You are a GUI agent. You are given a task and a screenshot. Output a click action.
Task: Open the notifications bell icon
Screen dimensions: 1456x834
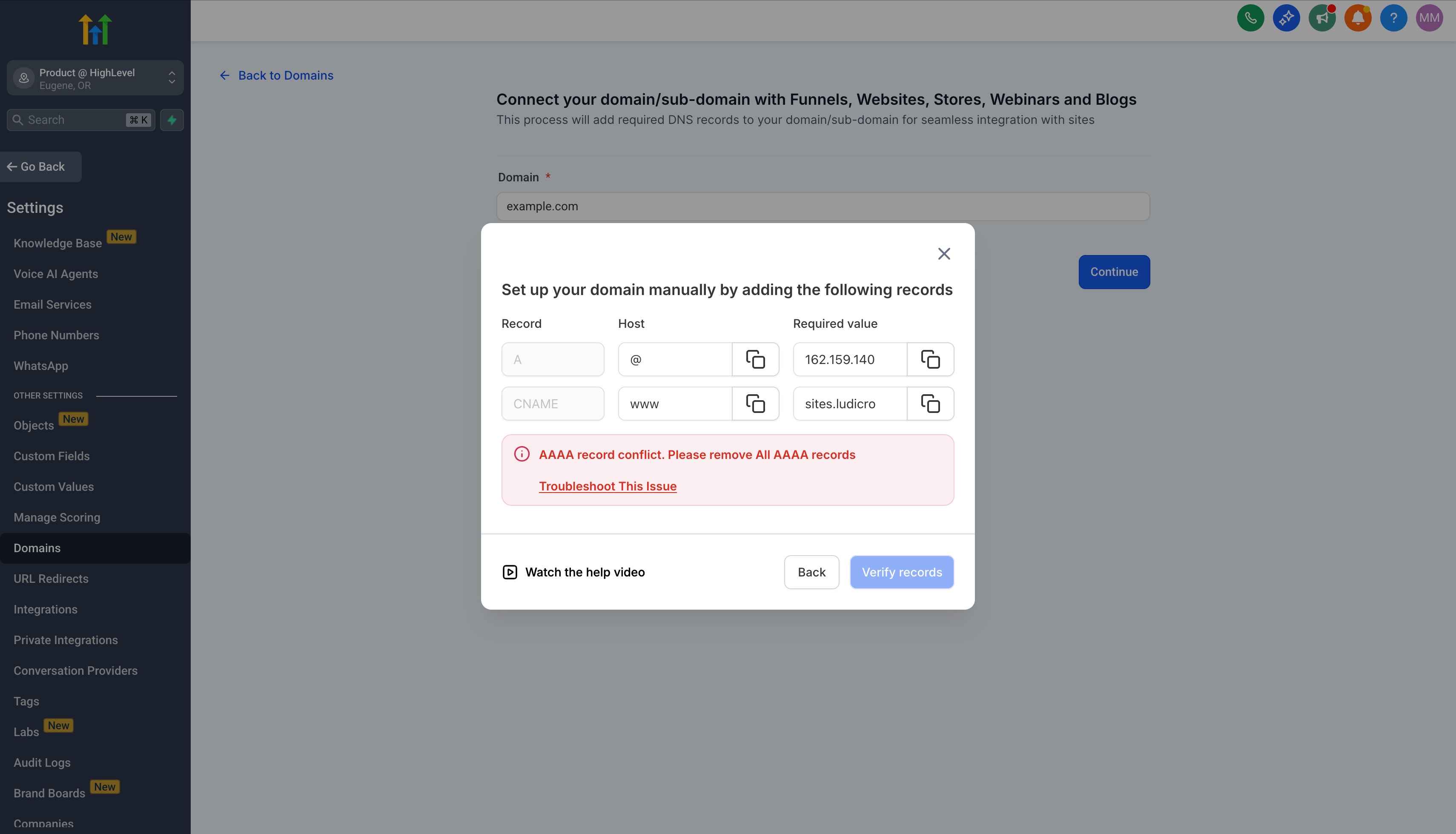pos(1358,18)
